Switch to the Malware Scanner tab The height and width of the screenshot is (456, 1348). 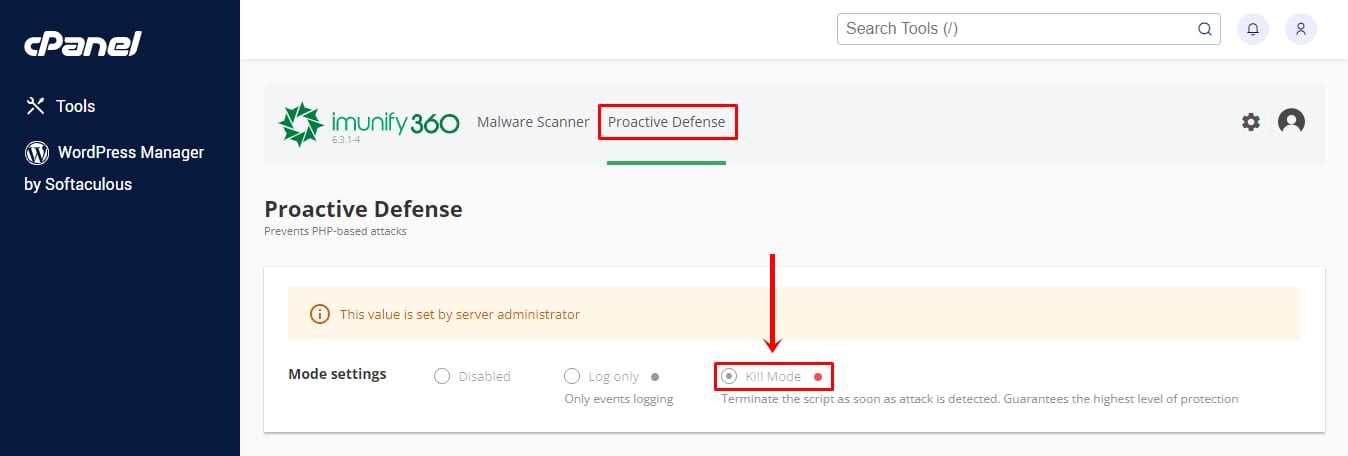[533, 122]
